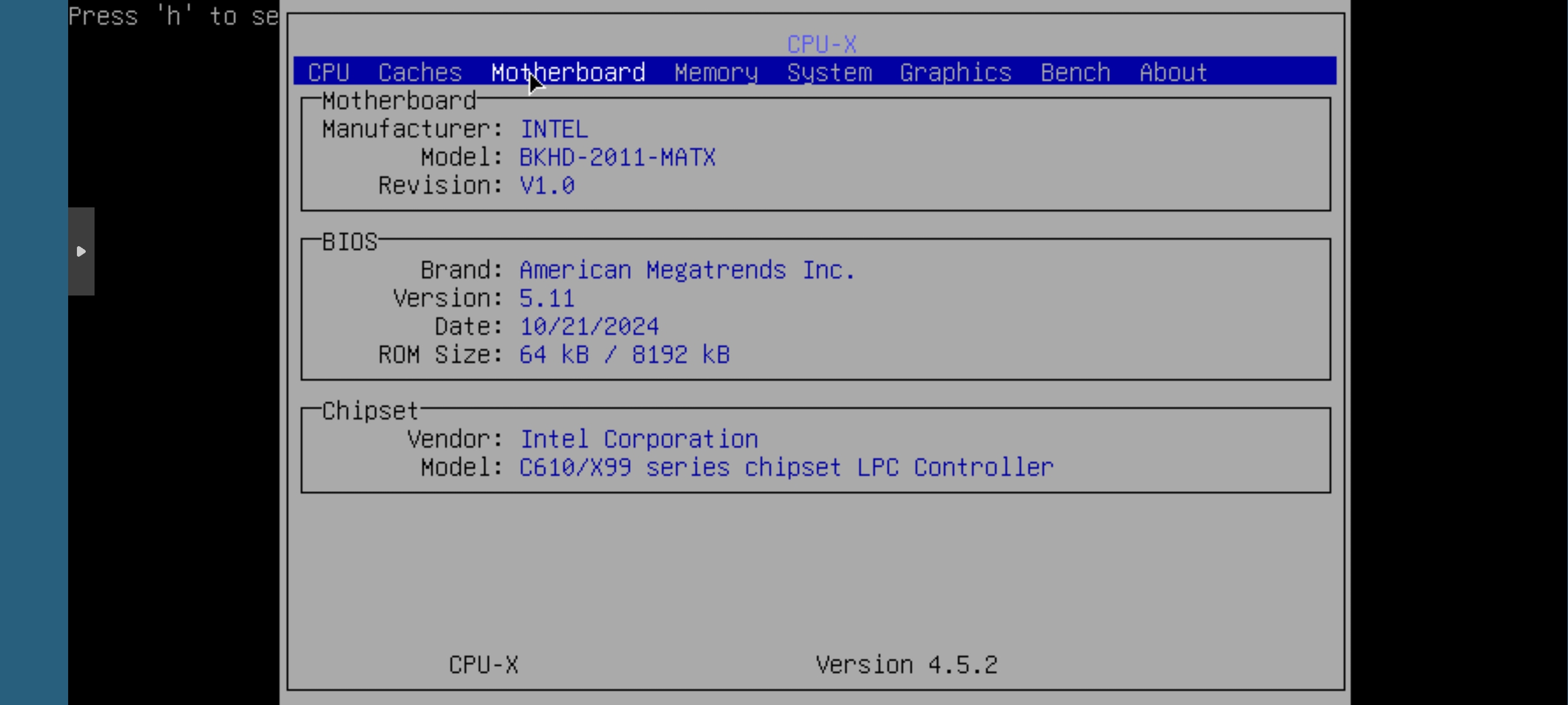
Task: Open the Caches tab
Action: pyautogui.click(x=420, y=72)
